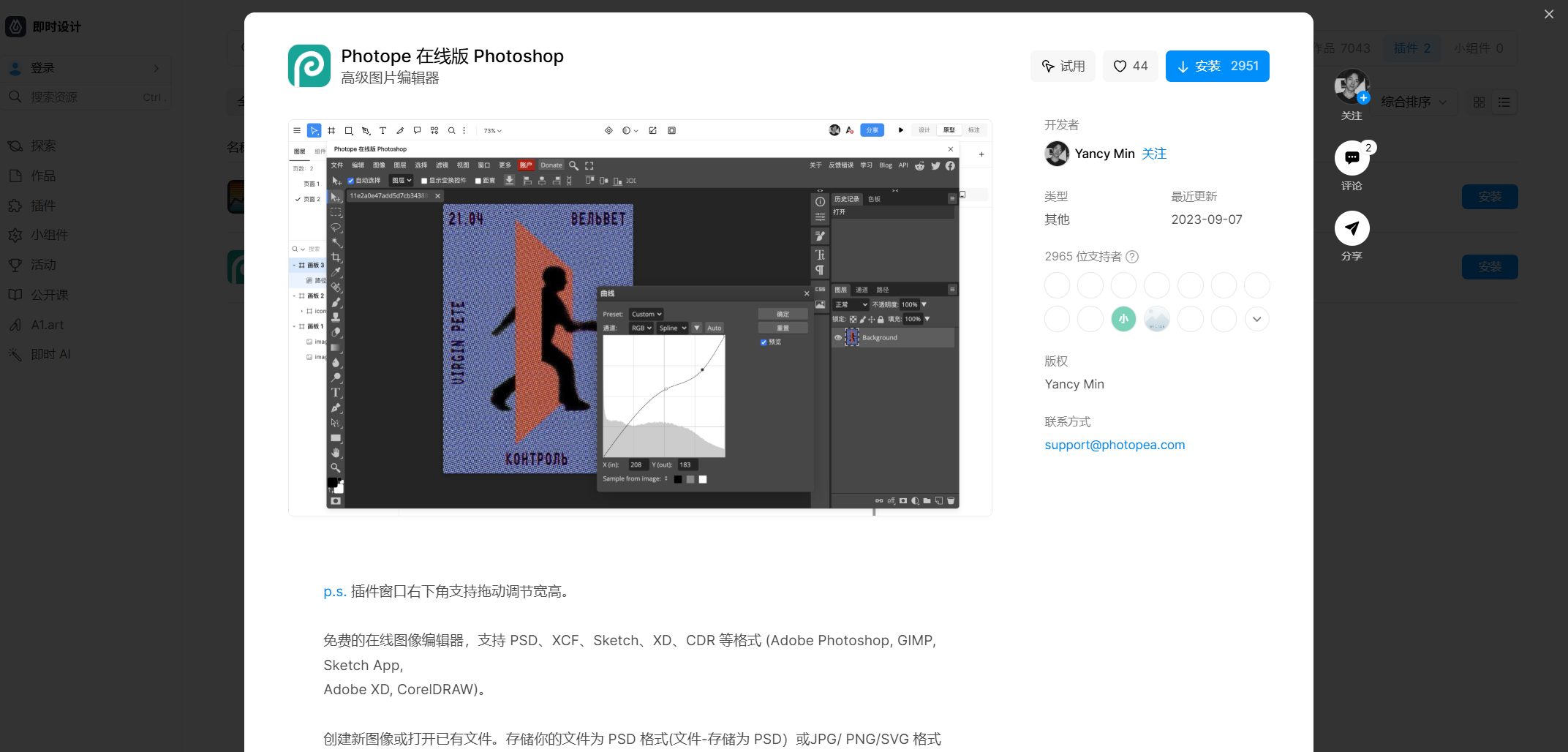1568x752 pixels.
Task: Open 即时 AI in the sidebar
Action: (x=50, y=354)
